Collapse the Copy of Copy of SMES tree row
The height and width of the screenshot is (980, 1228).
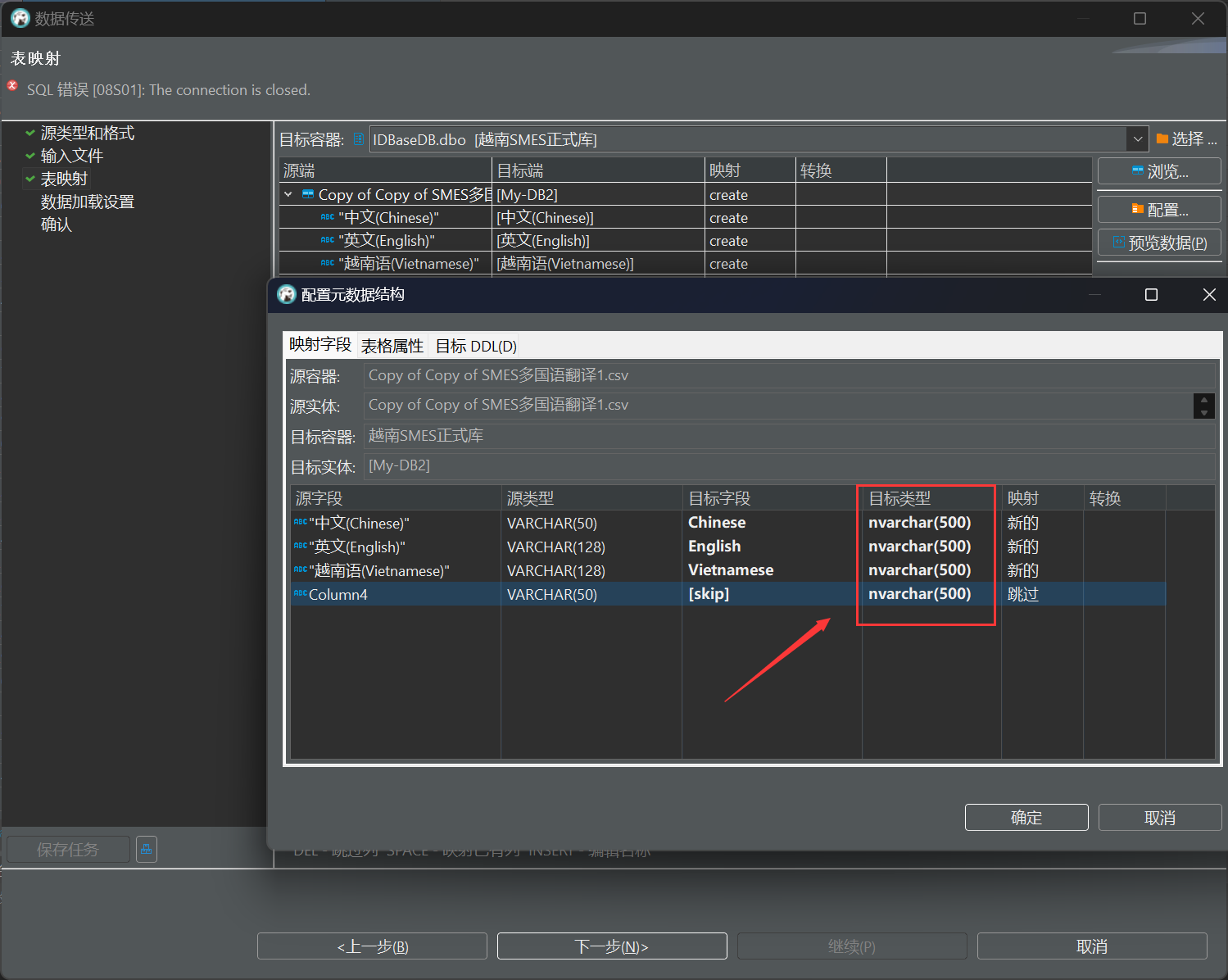click(288, 194)
